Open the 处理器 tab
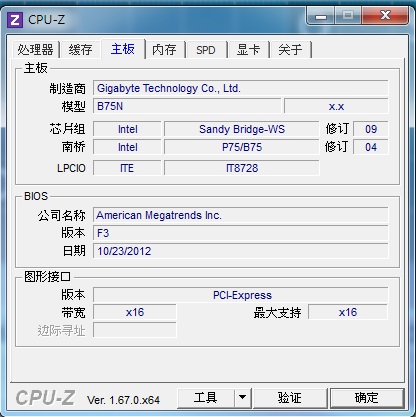Image resolution: width=416 pixels, height=417 pixels. tap(35, 50)
